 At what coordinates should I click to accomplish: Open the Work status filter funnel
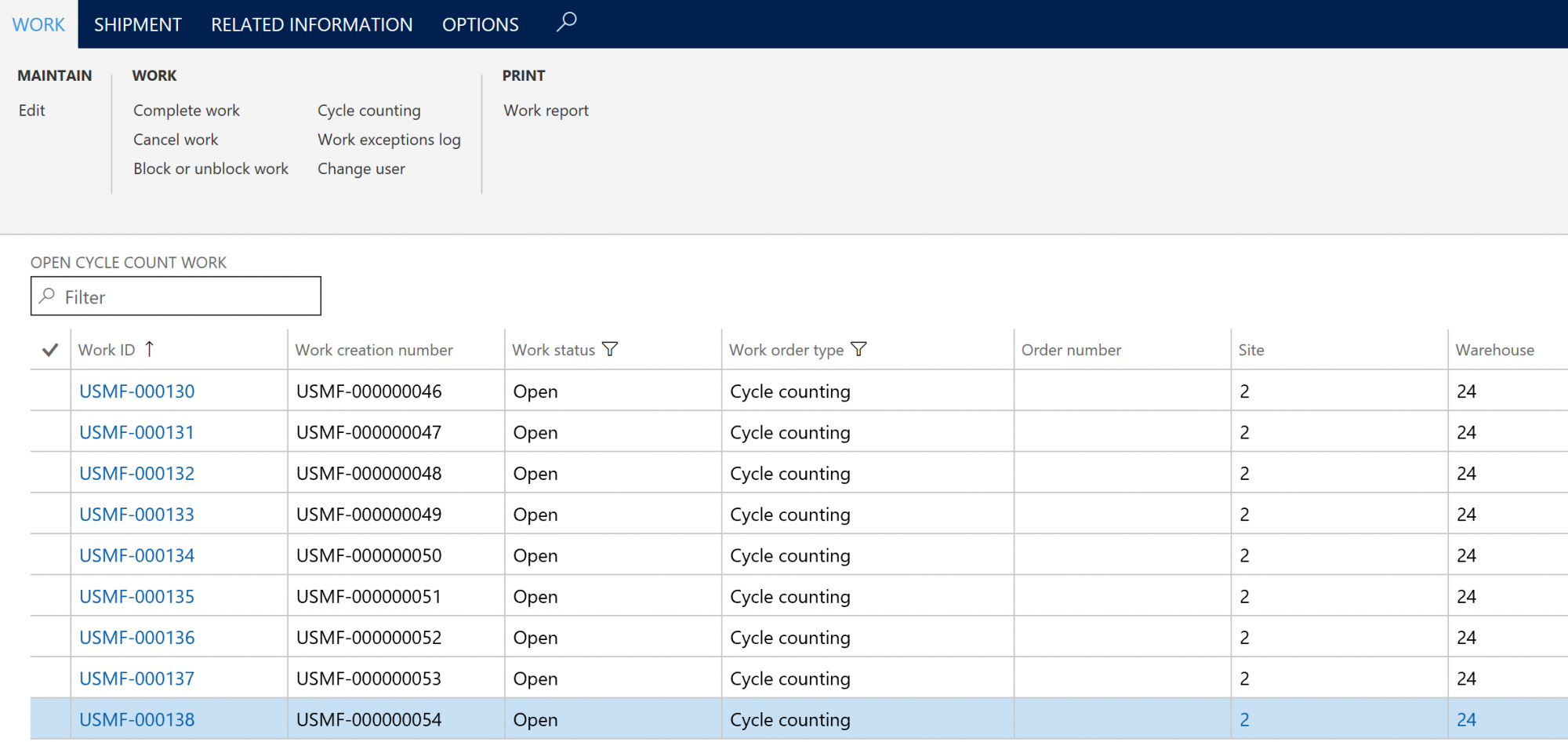[611, 349]
